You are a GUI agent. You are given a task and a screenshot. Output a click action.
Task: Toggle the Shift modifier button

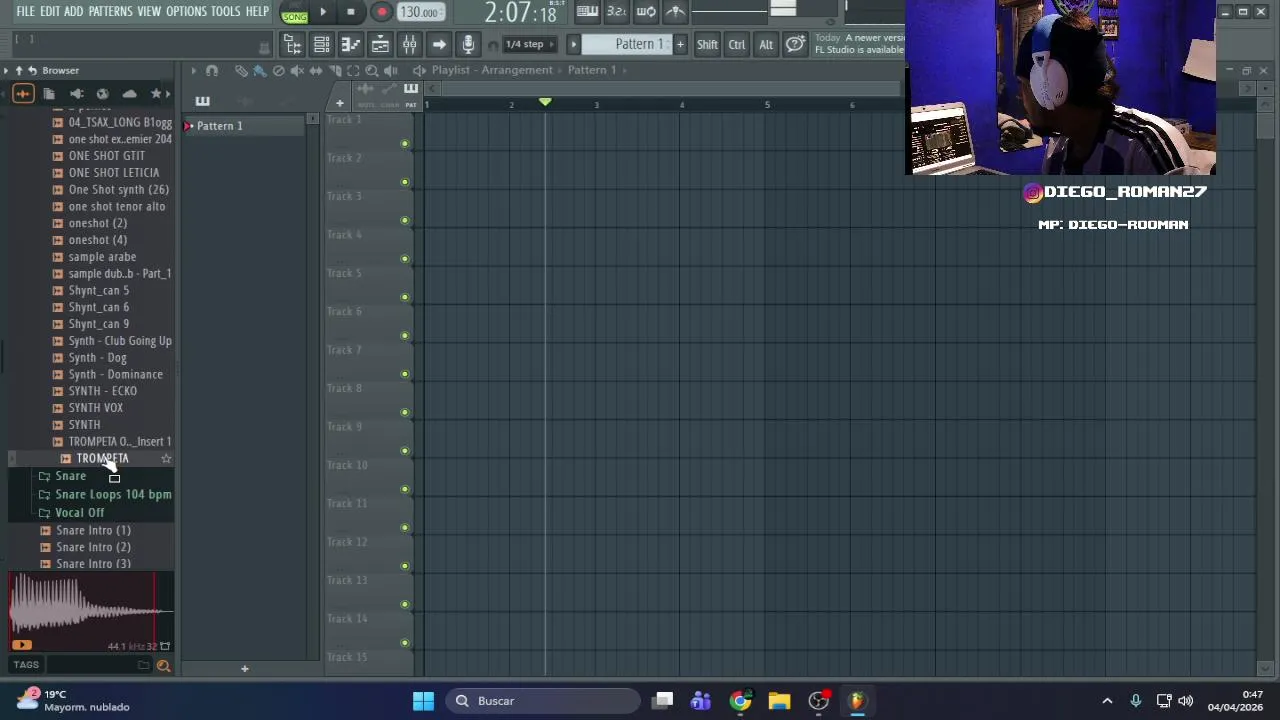(707, 44)
